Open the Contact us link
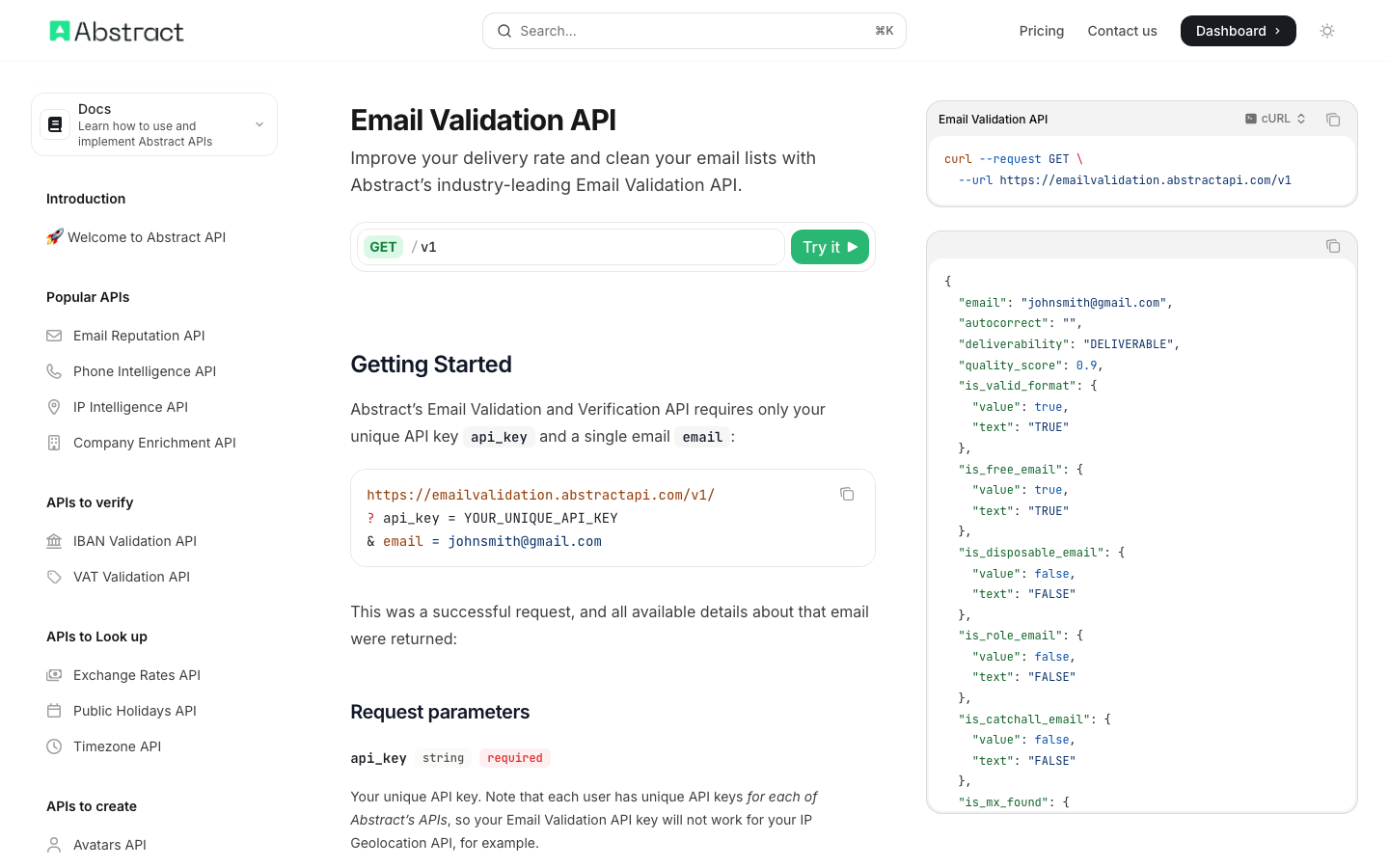Image resolution: width=1389 pixels, height=868 pixels. pyautogui.click(x=1122, y=31)
